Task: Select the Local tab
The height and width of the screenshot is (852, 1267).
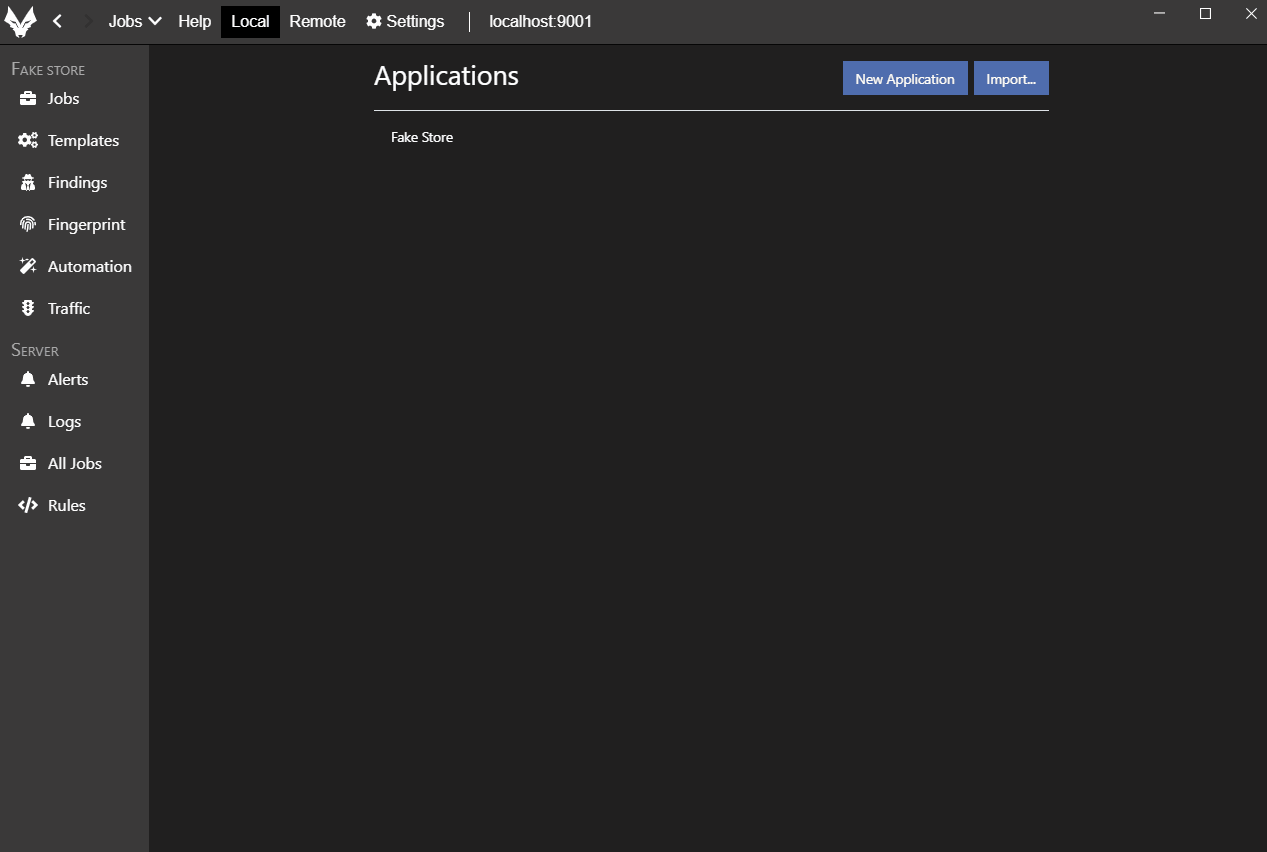Action: (250, 21)
